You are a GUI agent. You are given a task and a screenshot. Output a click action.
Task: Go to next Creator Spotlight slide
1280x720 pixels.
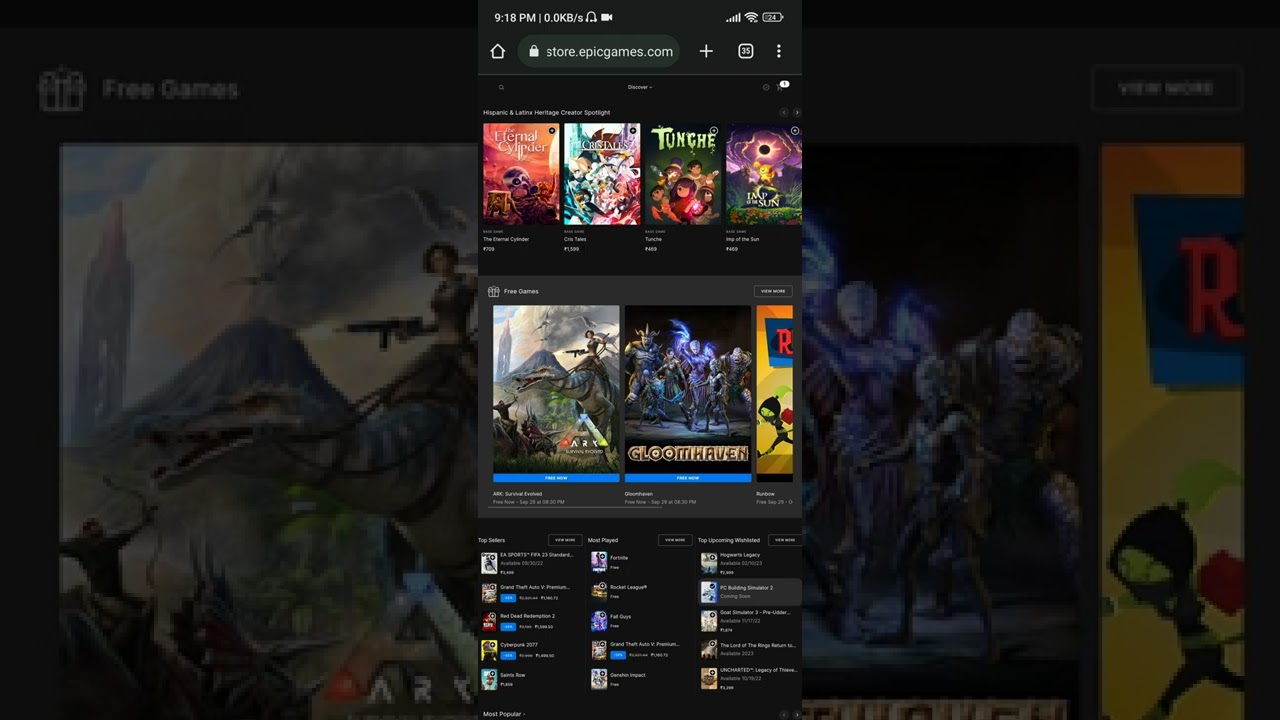pyautogui.click(x=797, y=113)
